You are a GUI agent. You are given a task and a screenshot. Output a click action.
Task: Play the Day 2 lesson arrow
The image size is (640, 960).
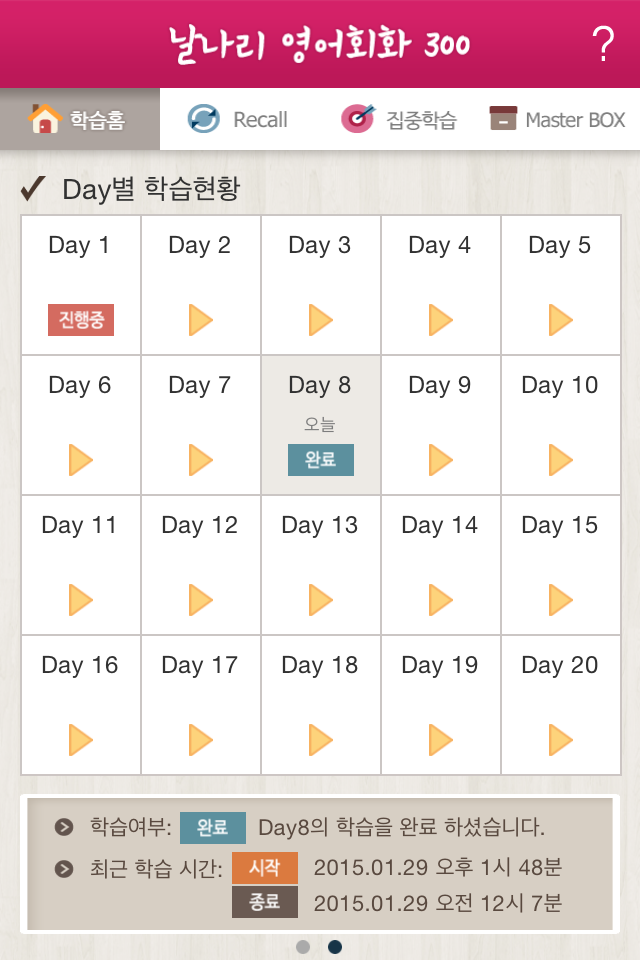(201, 320)
